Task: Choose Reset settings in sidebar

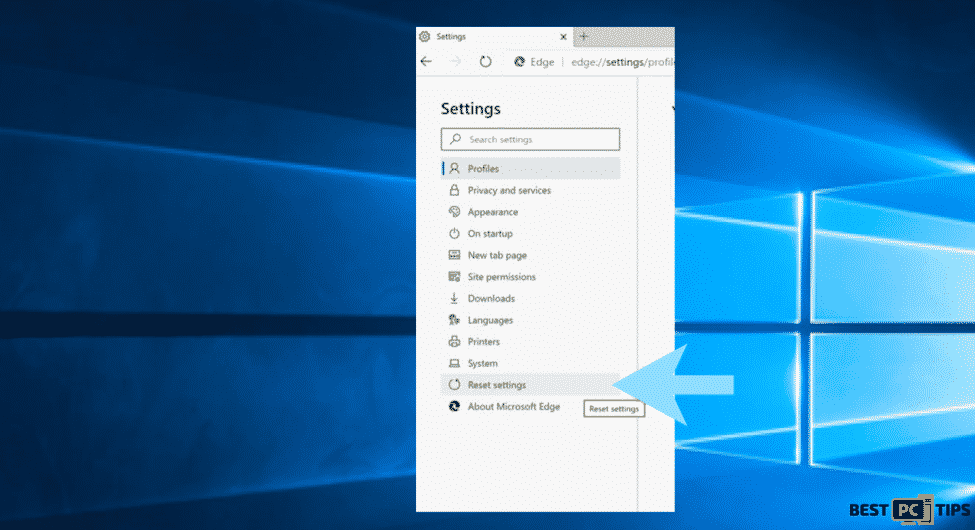Action: pos(530,385)
